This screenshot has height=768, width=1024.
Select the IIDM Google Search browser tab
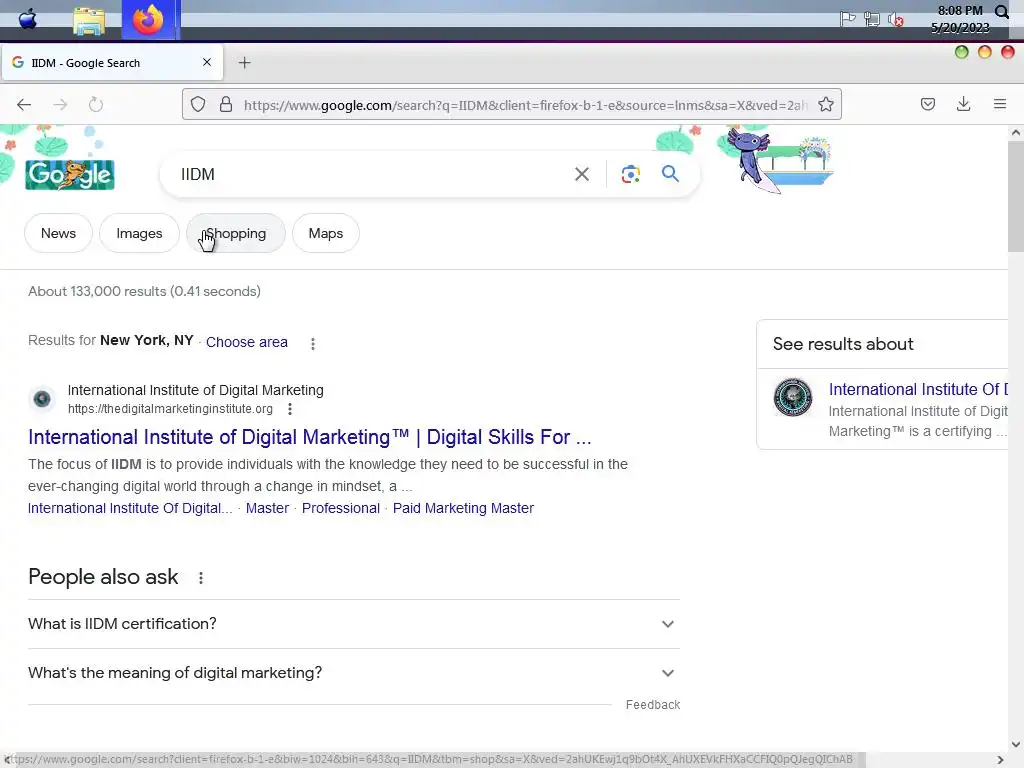[112, 63]
